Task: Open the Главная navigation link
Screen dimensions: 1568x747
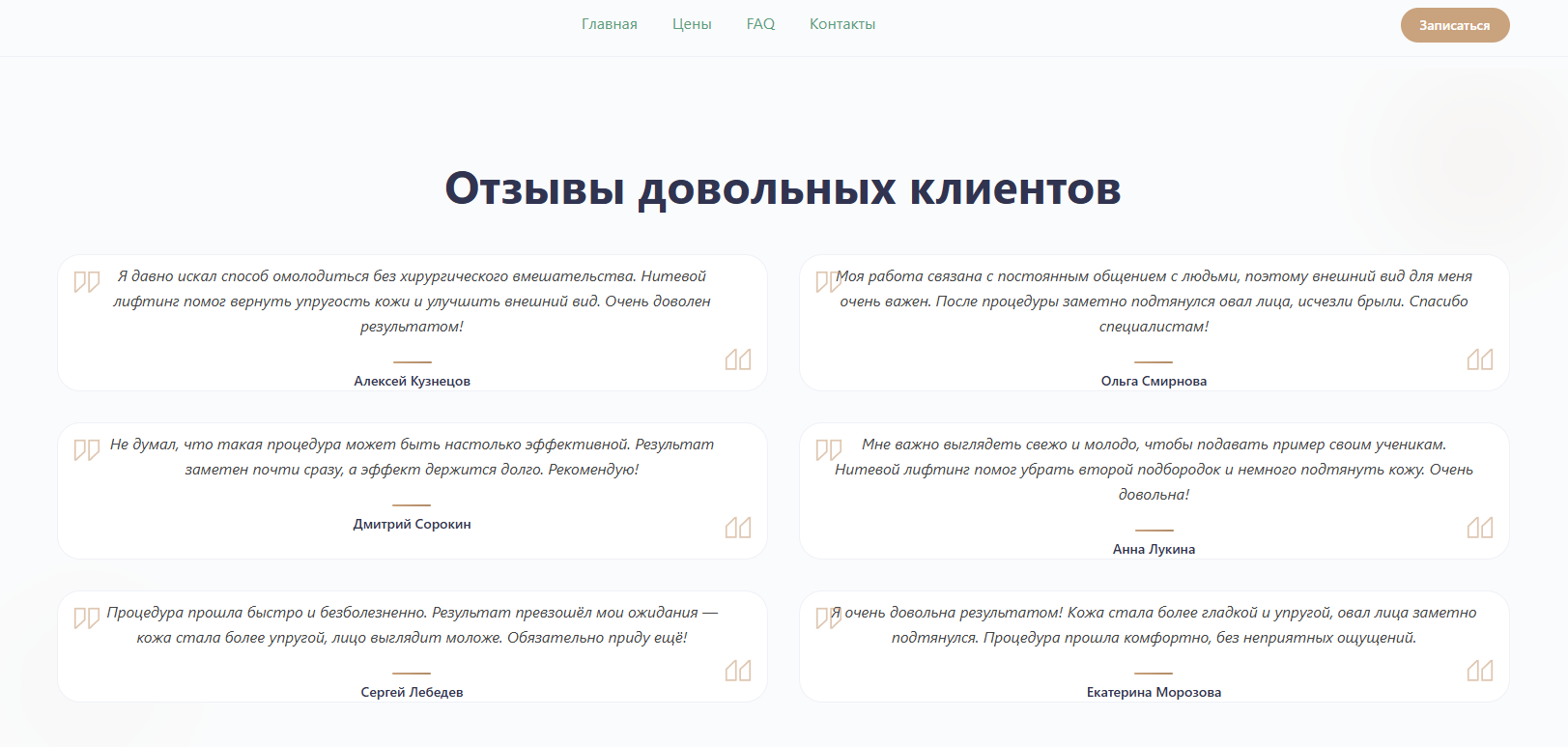Action: 609,24
